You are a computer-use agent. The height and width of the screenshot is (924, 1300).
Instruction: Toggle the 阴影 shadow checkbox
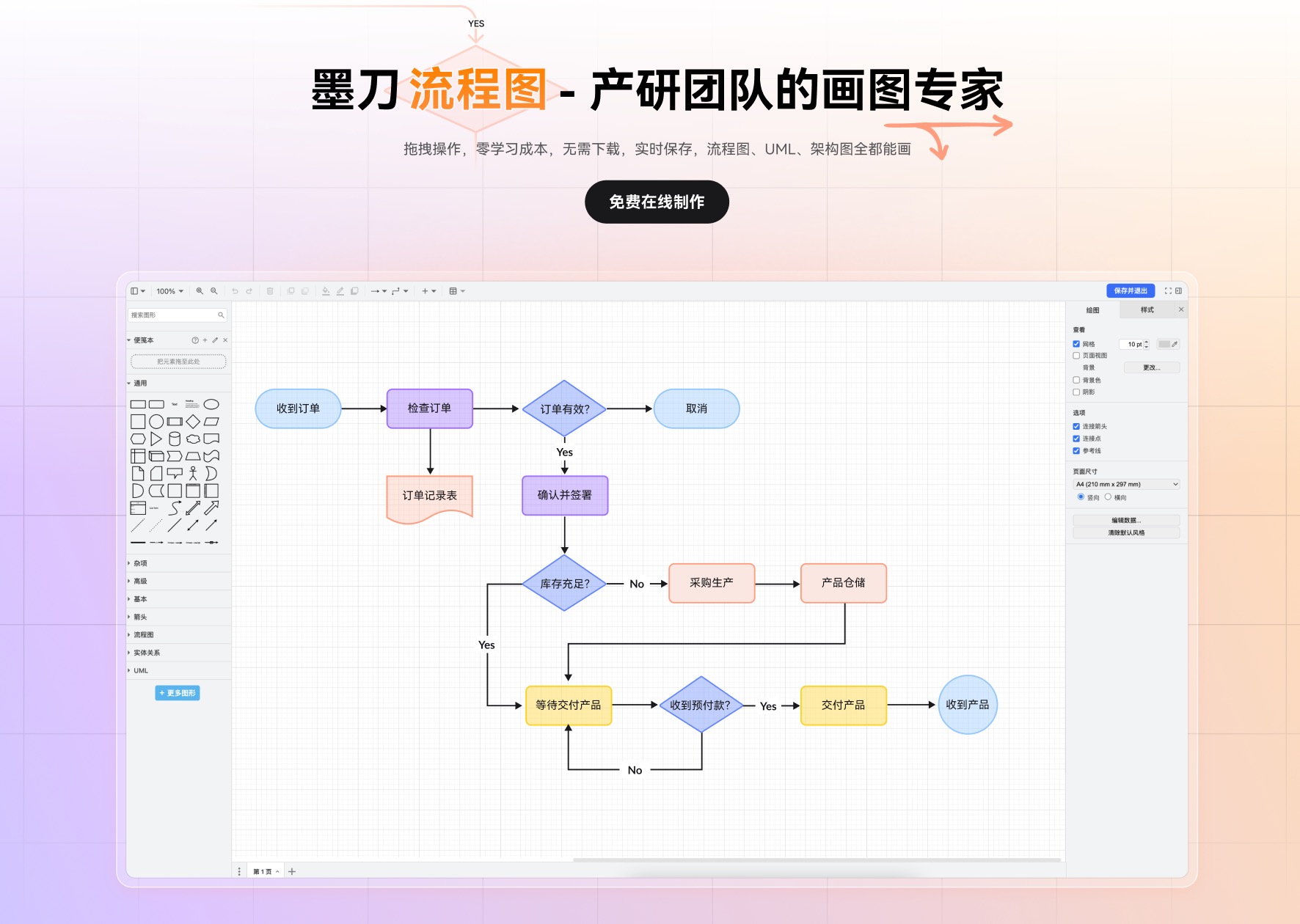tap(1076, 392)
